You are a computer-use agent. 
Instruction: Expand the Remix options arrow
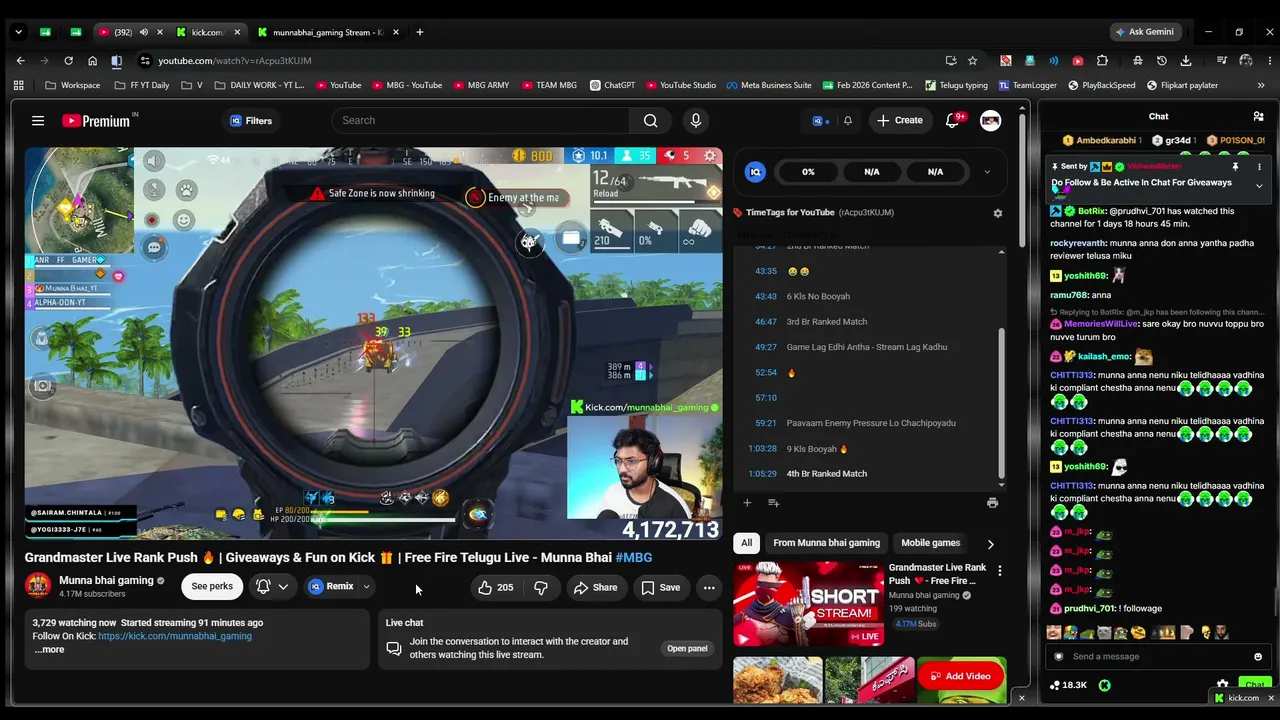coord(366,587)
